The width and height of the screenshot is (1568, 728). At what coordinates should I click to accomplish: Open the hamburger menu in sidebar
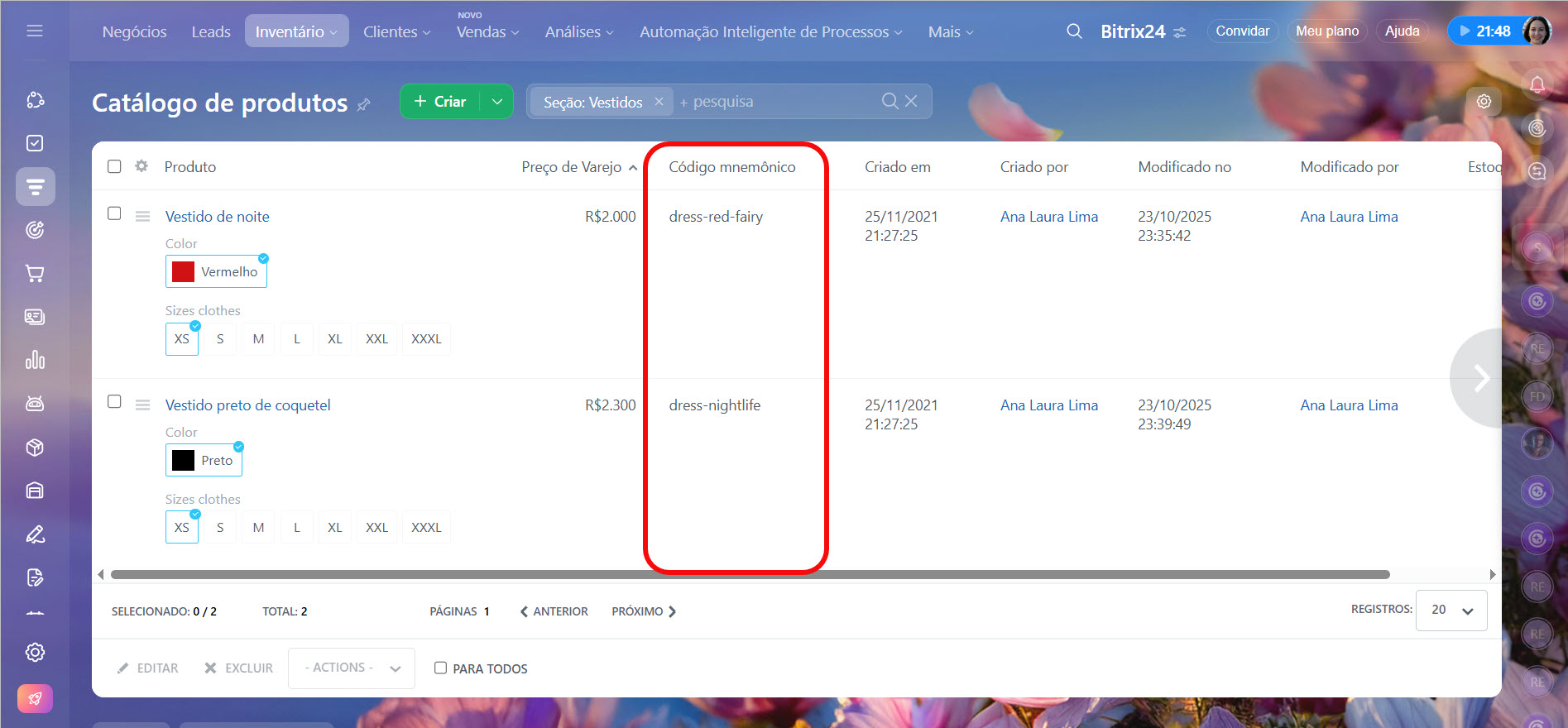pyautogui.click(x=35, y=31)
